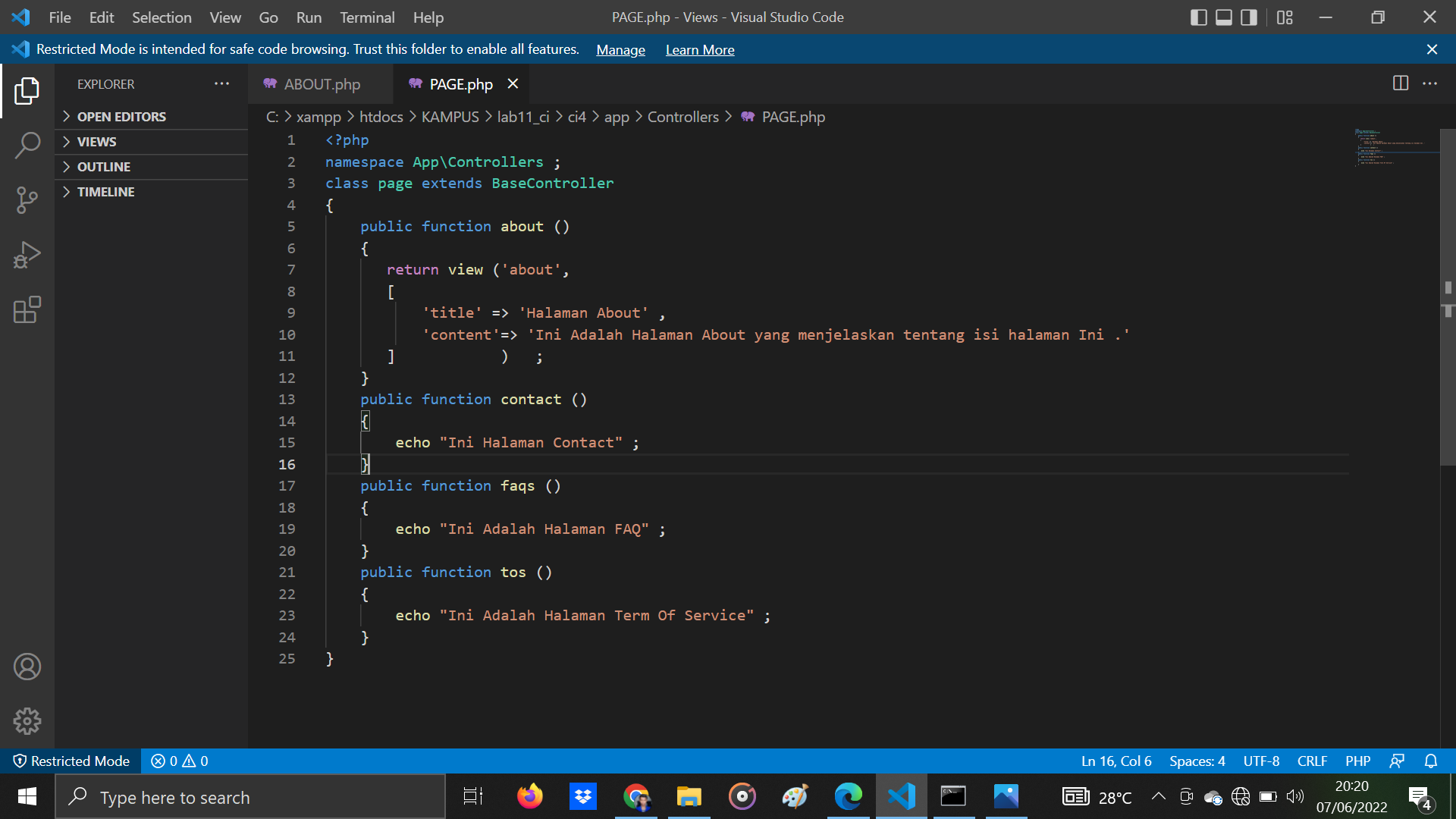Select Controllers in the breadcrumb path

(x=683, y=117)
